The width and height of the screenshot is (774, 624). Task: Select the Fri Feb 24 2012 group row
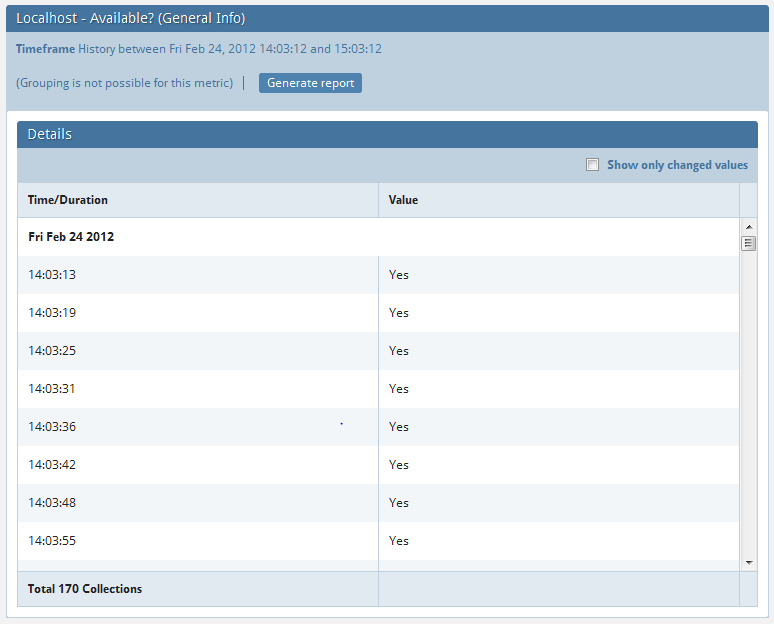pyautogui.click(x=71, y=237)
